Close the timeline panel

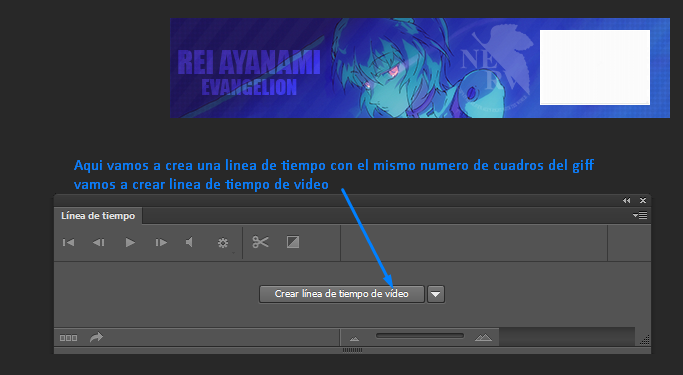pyautogui.click(x=643, y=200)
